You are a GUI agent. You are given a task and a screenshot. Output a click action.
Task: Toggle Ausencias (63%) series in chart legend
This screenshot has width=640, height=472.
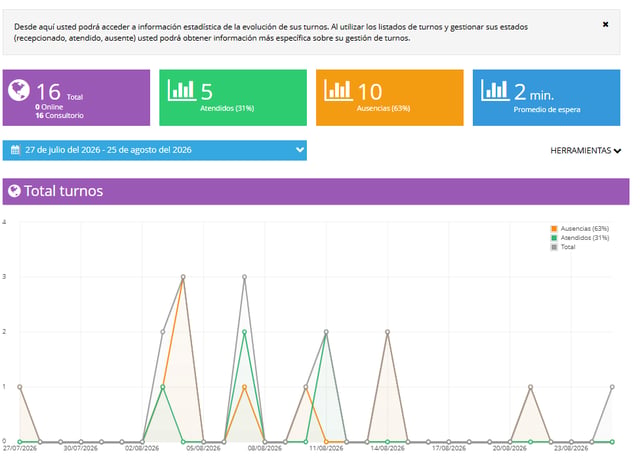tap(580, 229)
